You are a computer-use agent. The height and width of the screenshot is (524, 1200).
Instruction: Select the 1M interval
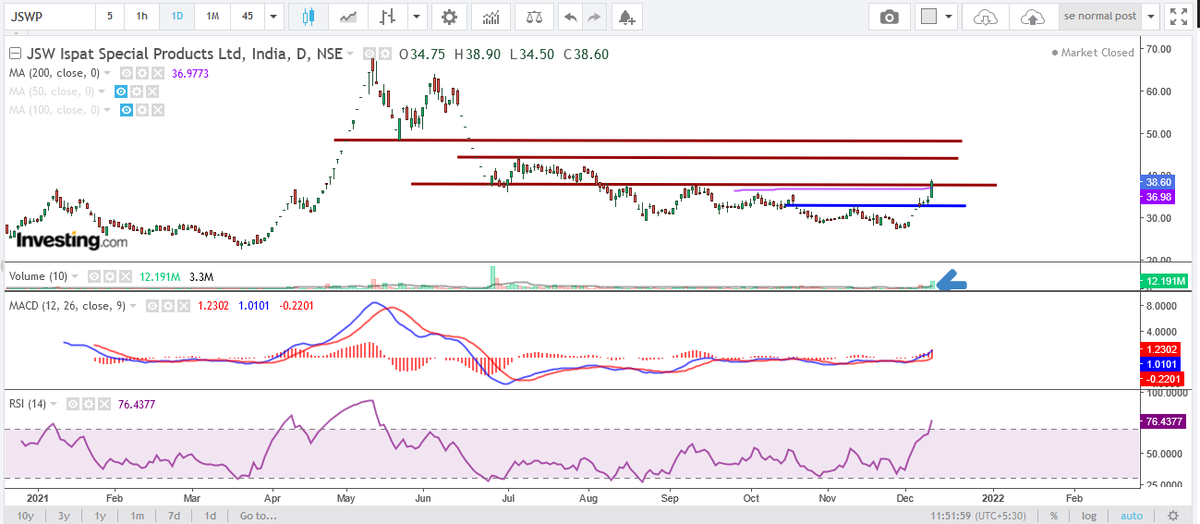211,17
